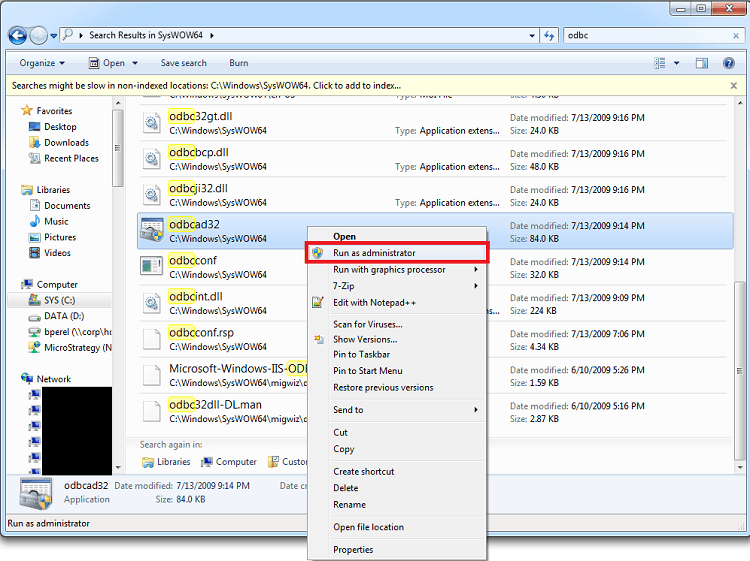Select the odbcconf.rsp file icon
This screenshot has height=561, width=750.
tap(152, 339)
